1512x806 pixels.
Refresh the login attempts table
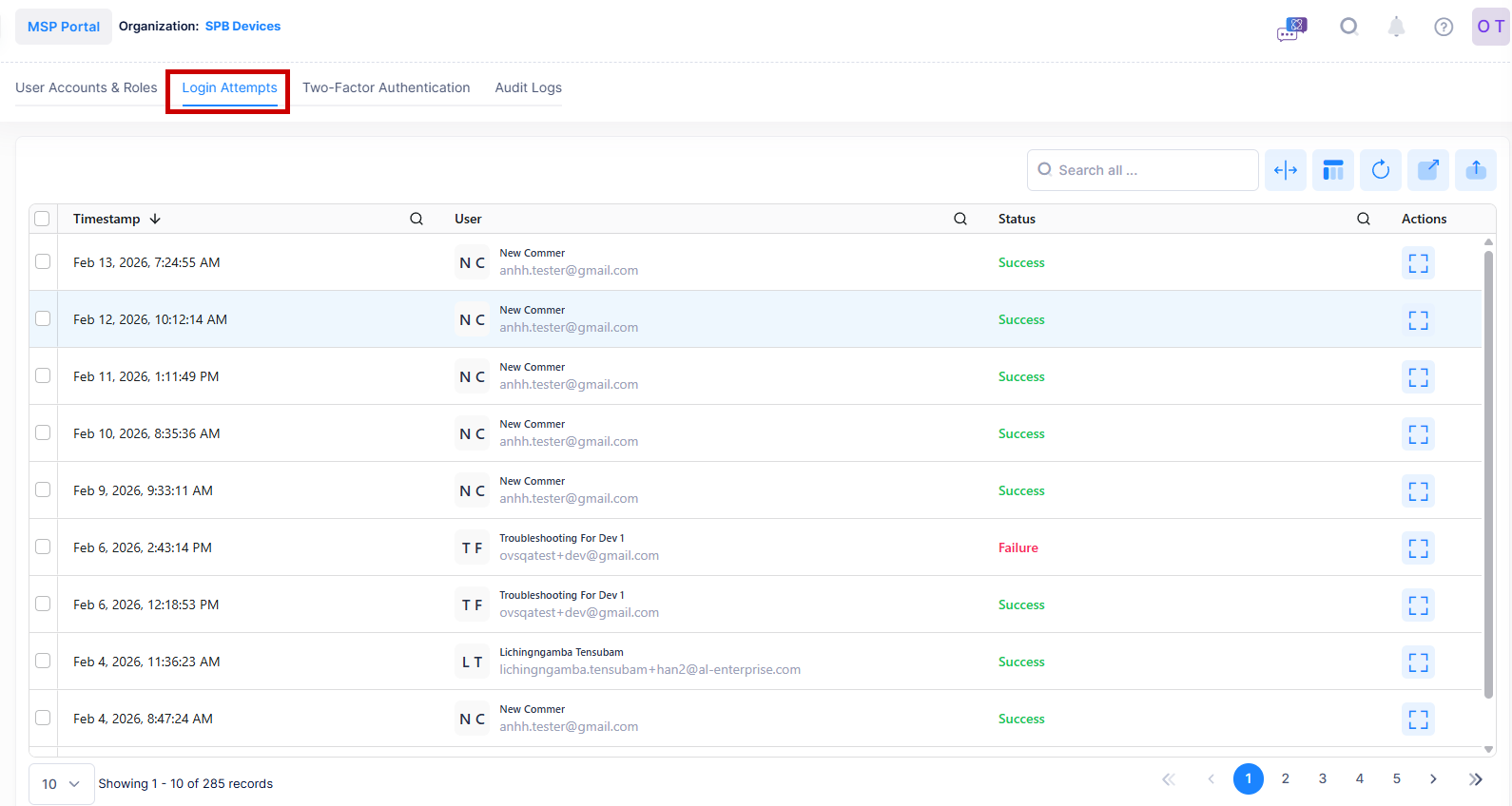click(x=1380, y=170)
